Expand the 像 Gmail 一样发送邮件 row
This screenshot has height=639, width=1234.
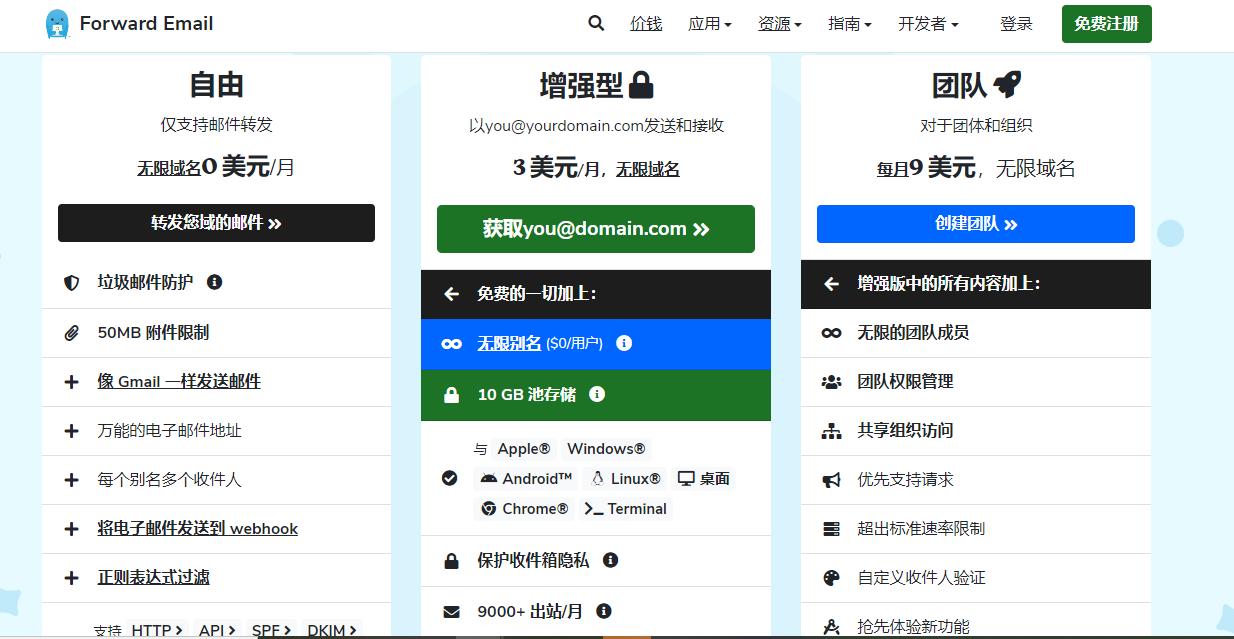[x=216, y=382]
